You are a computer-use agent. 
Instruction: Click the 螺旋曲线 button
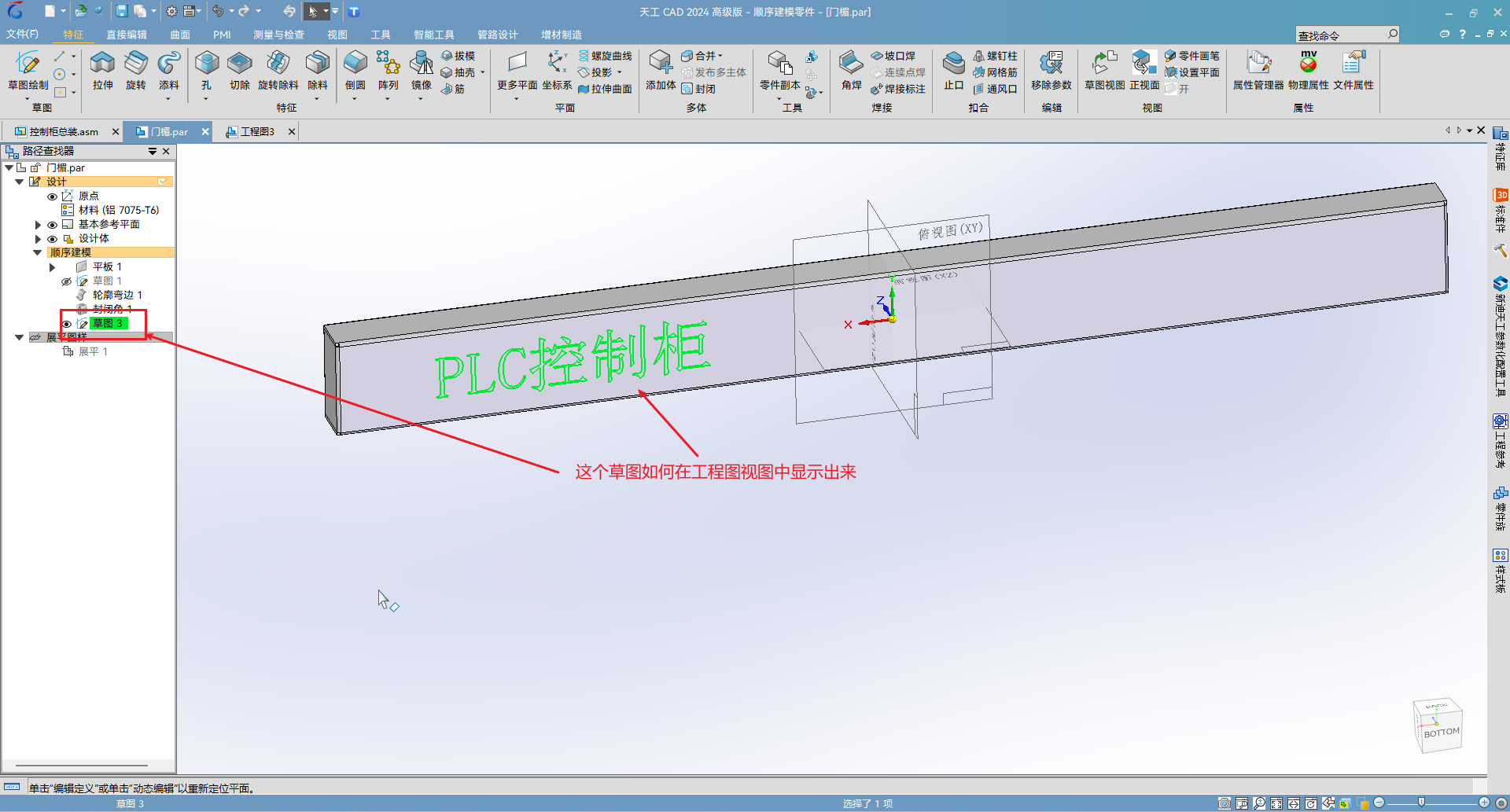coord(605,56)
